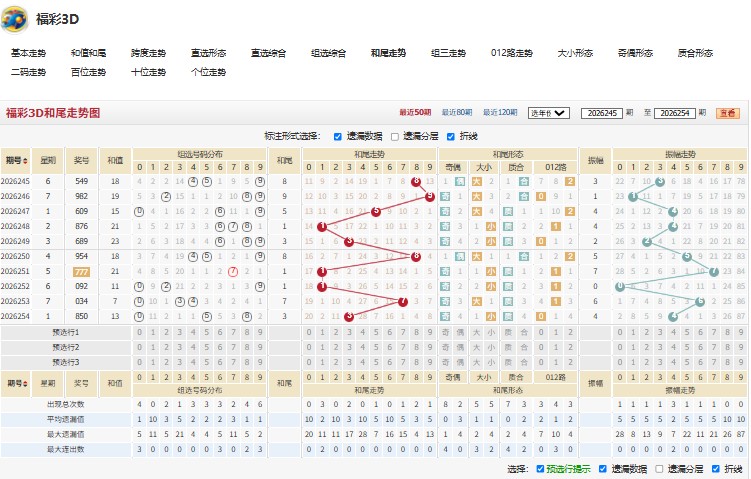
Task: Click the 最大连出数 row label
Action: [66, 449]
